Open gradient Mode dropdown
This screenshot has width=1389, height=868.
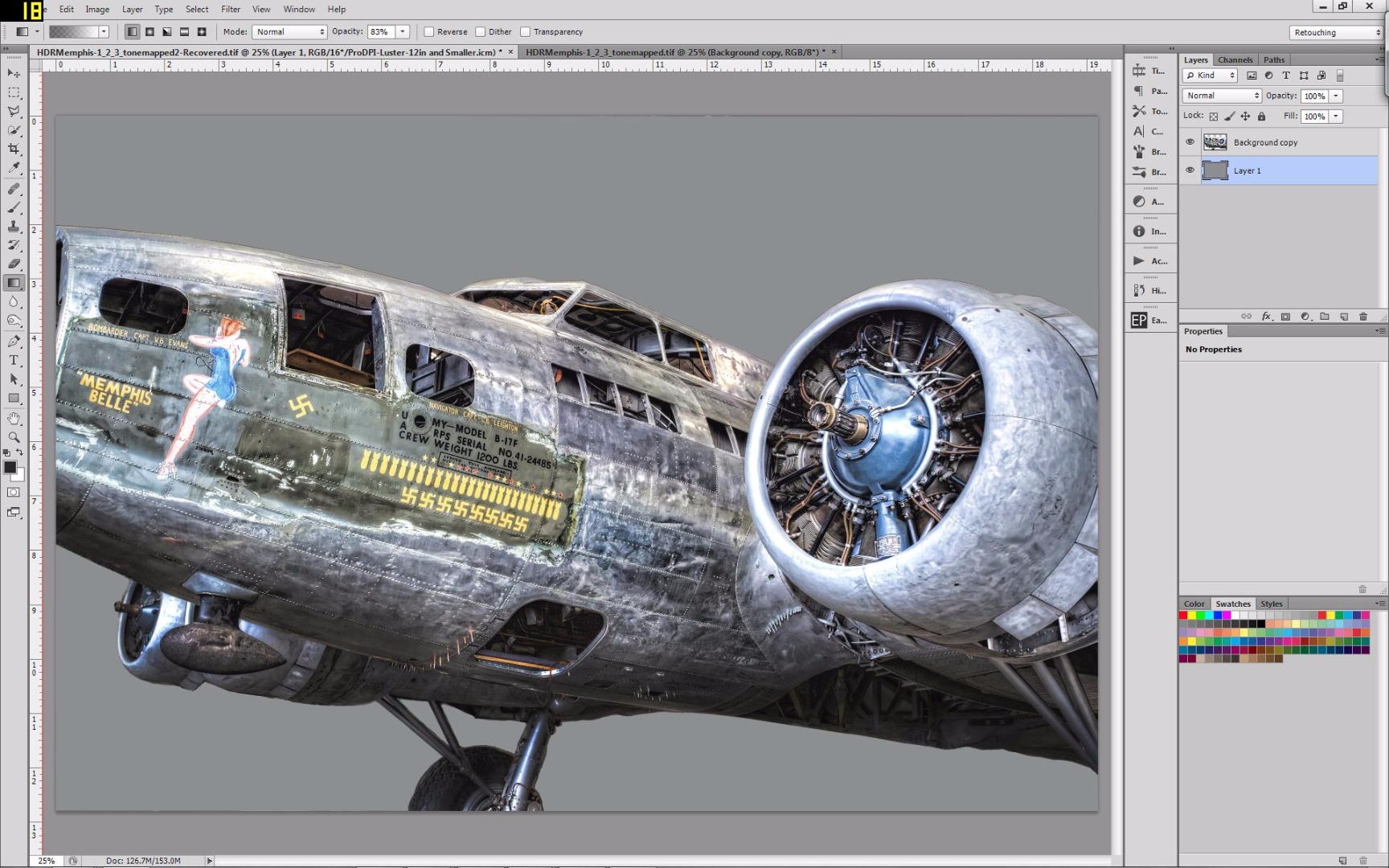pyautogui.click(x=289, y=32)
